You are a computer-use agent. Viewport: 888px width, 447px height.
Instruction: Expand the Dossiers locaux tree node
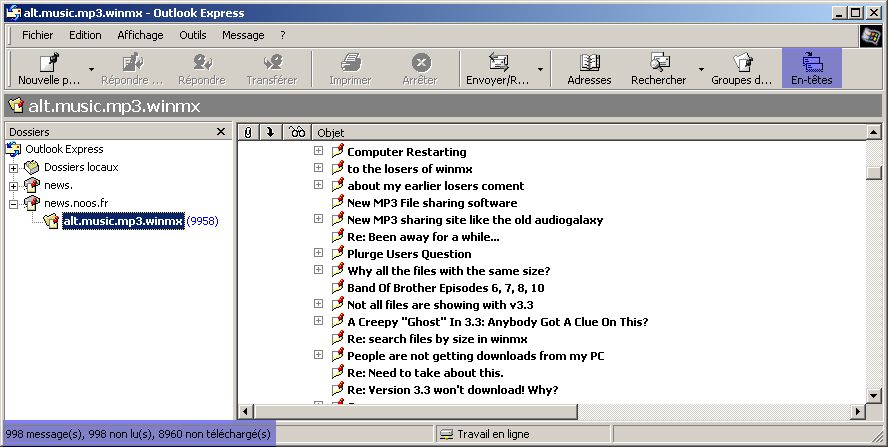tap(14, 168)
